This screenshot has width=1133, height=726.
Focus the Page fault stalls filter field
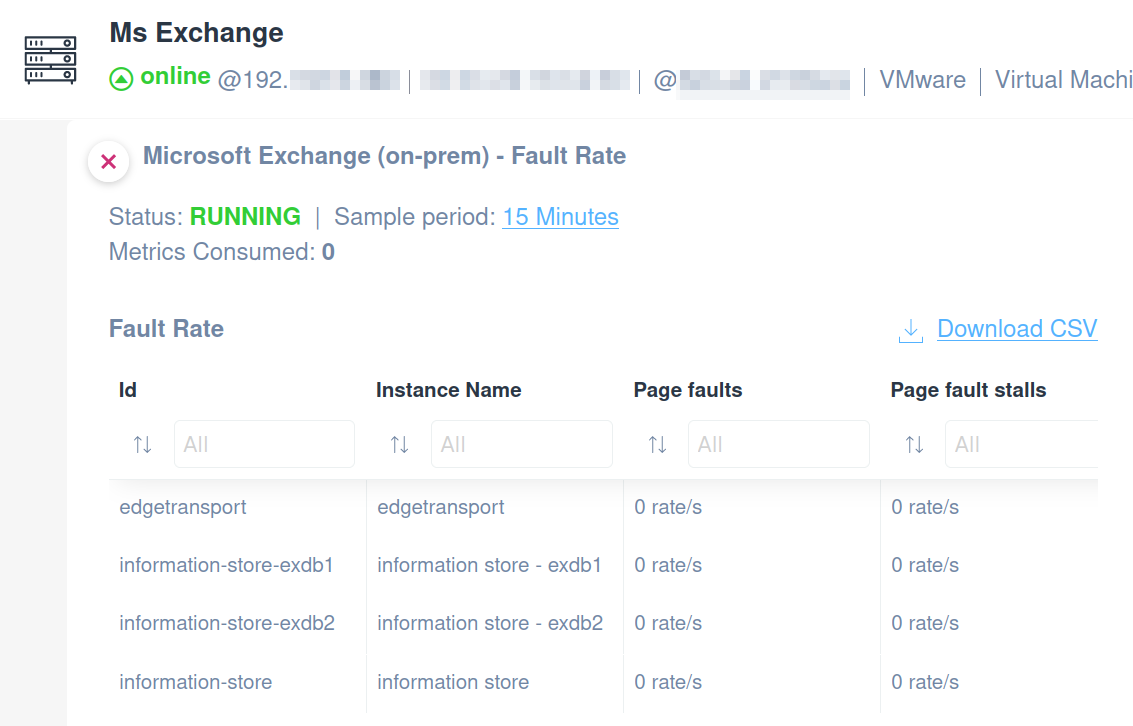click(1022, 444)
